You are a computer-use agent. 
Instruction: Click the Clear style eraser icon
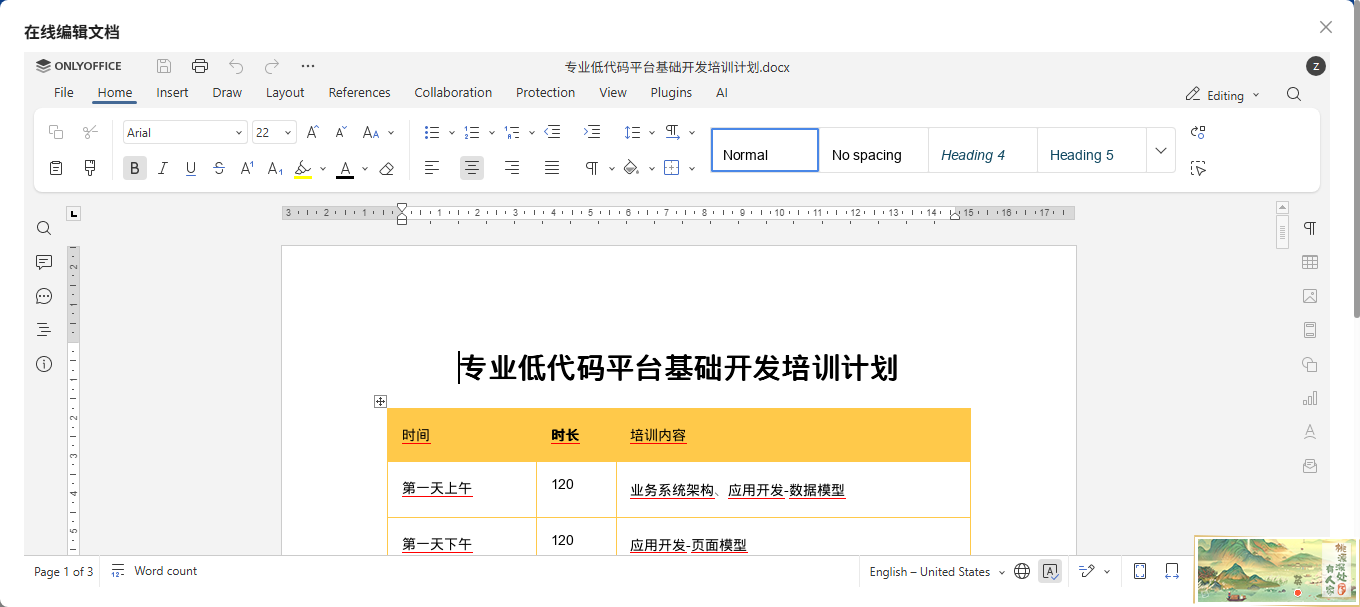[x=387, y=168]
